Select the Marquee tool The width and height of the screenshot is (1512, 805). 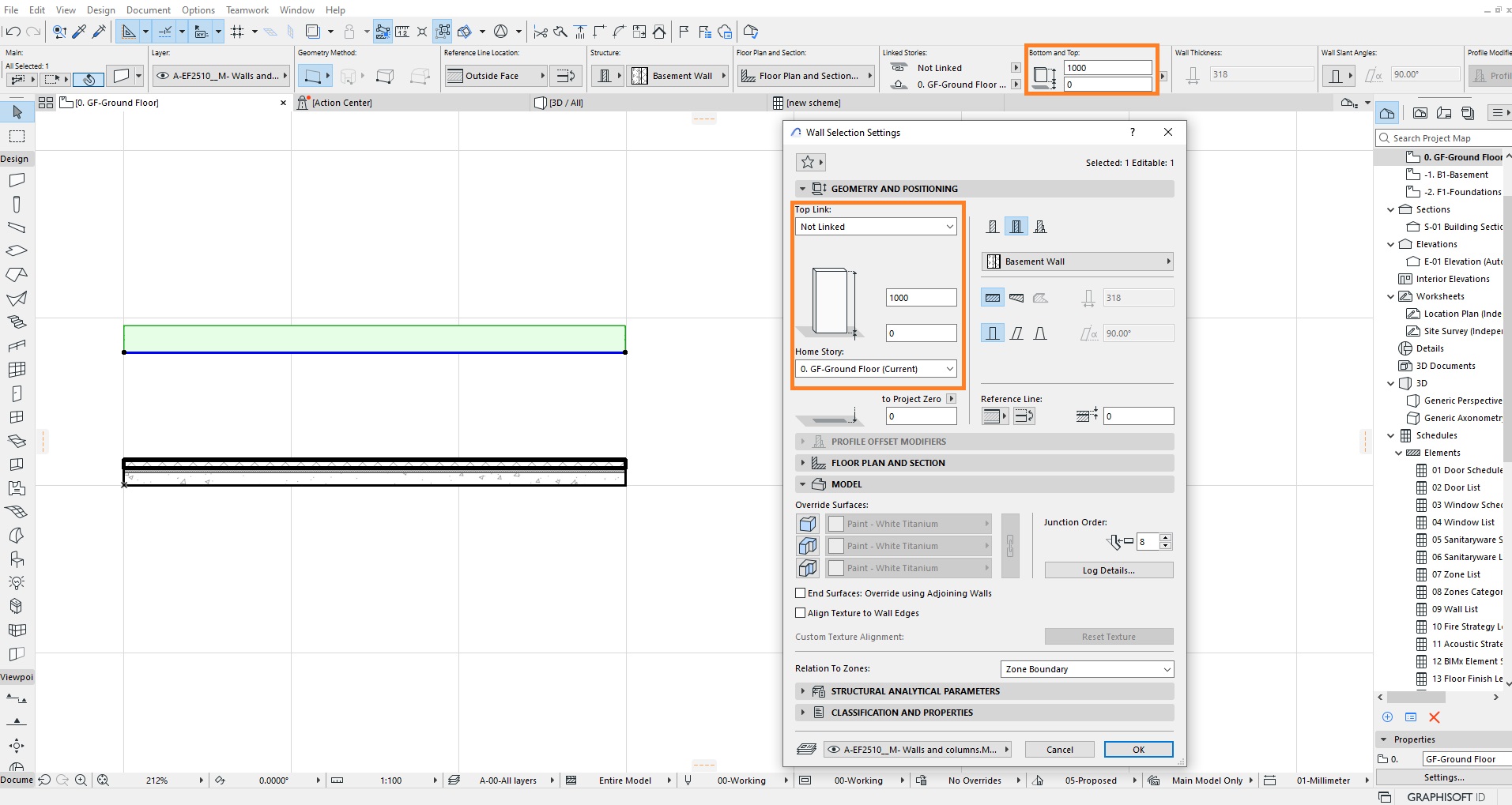pos(17,137)
